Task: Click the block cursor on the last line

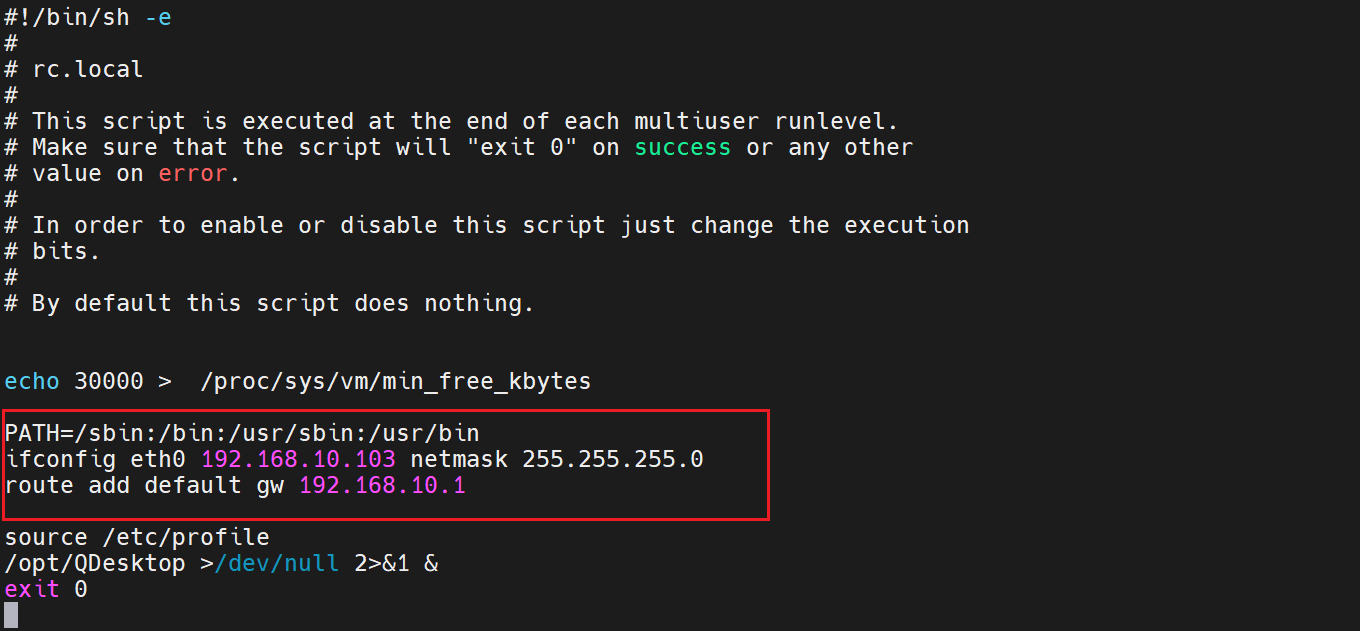Action: click(x=11, y=615)
